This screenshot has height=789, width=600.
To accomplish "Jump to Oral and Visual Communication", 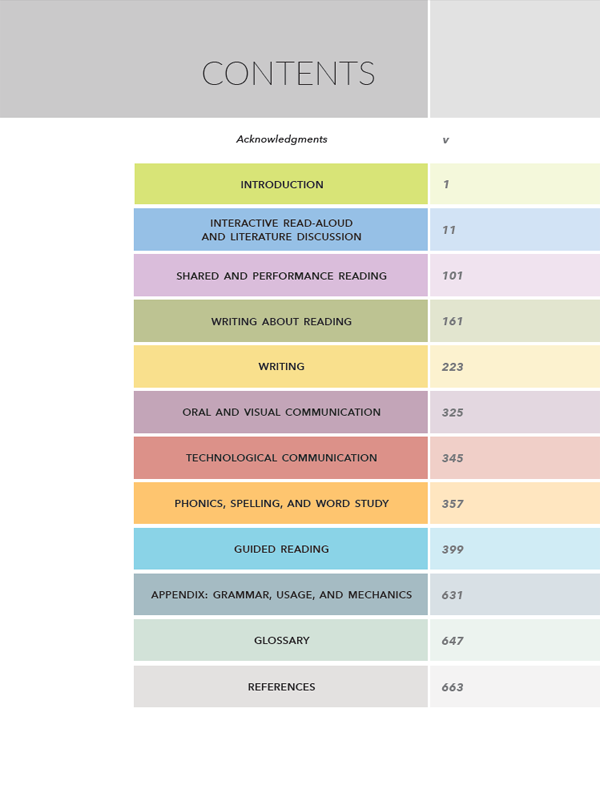I will pos(282,412).
